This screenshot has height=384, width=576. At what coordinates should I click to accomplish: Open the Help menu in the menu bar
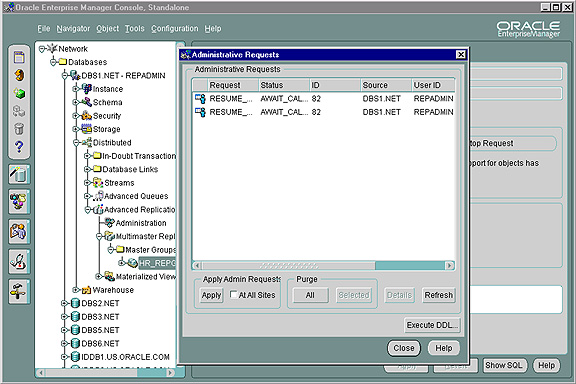213,28
